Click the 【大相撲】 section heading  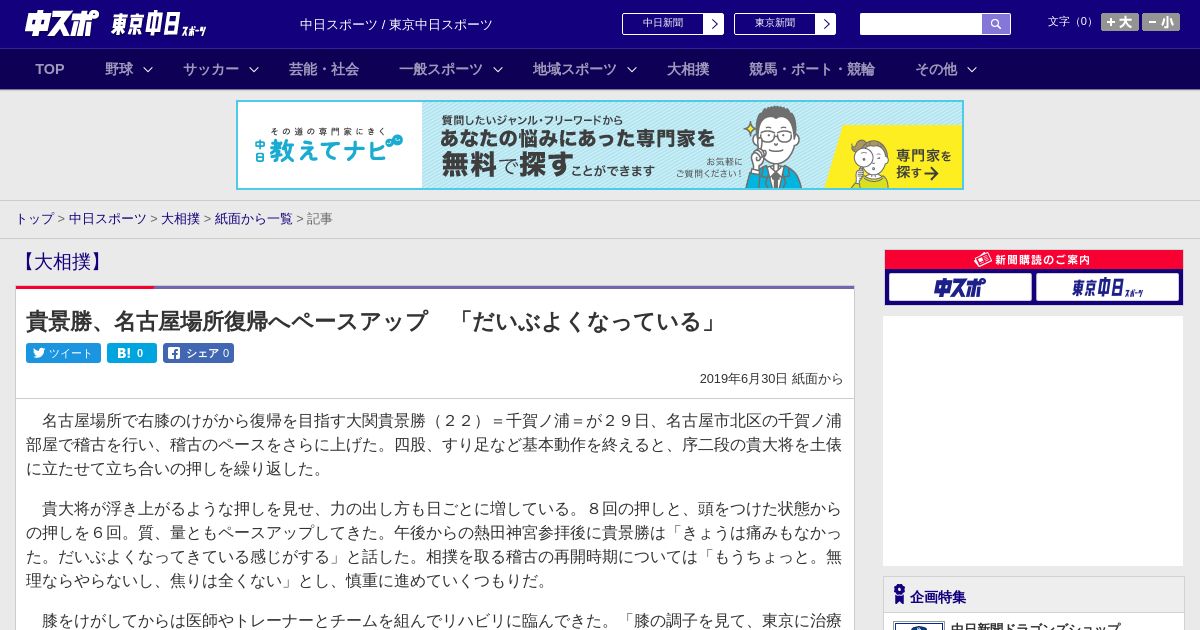point(63,262)
